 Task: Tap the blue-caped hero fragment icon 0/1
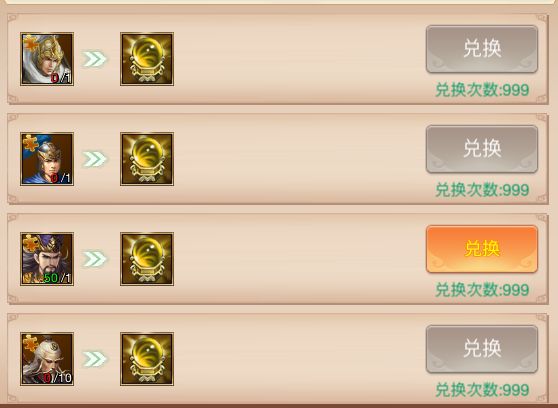point(47,159)
